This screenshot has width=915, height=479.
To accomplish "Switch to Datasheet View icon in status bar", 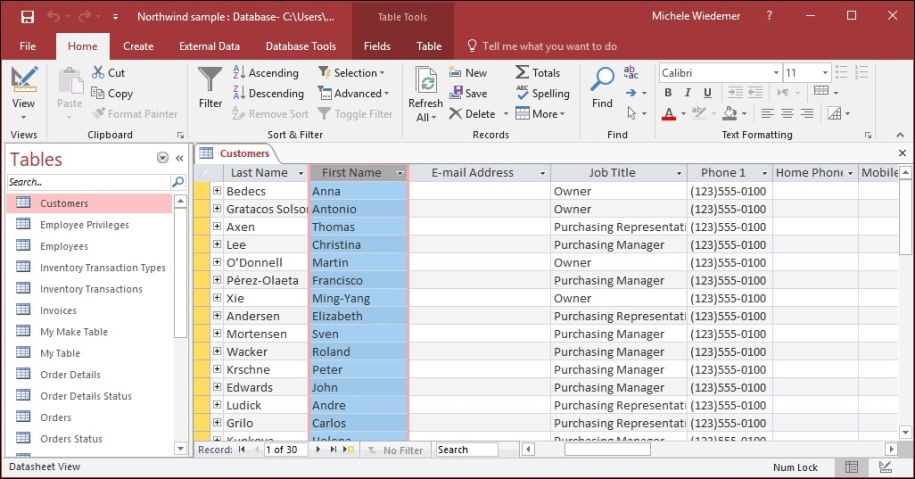I will 851,467.
